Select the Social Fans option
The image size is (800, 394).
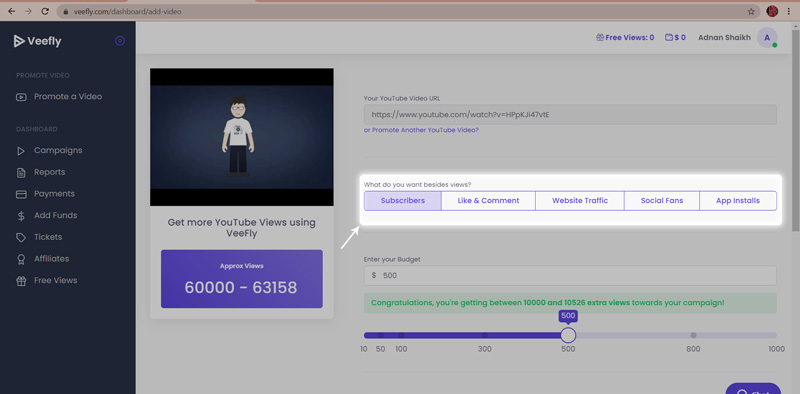click(x=662, y=201)
